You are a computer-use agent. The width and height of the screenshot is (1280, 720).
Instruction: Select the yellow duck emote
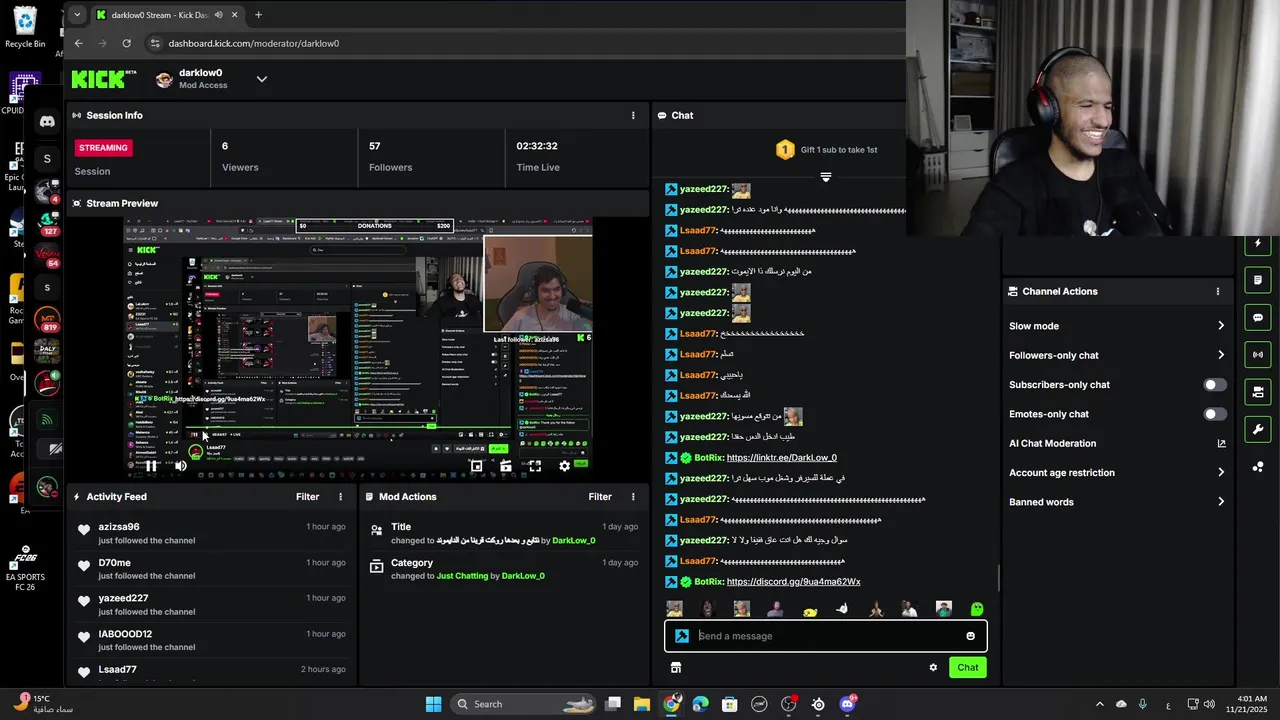(810, 610)
